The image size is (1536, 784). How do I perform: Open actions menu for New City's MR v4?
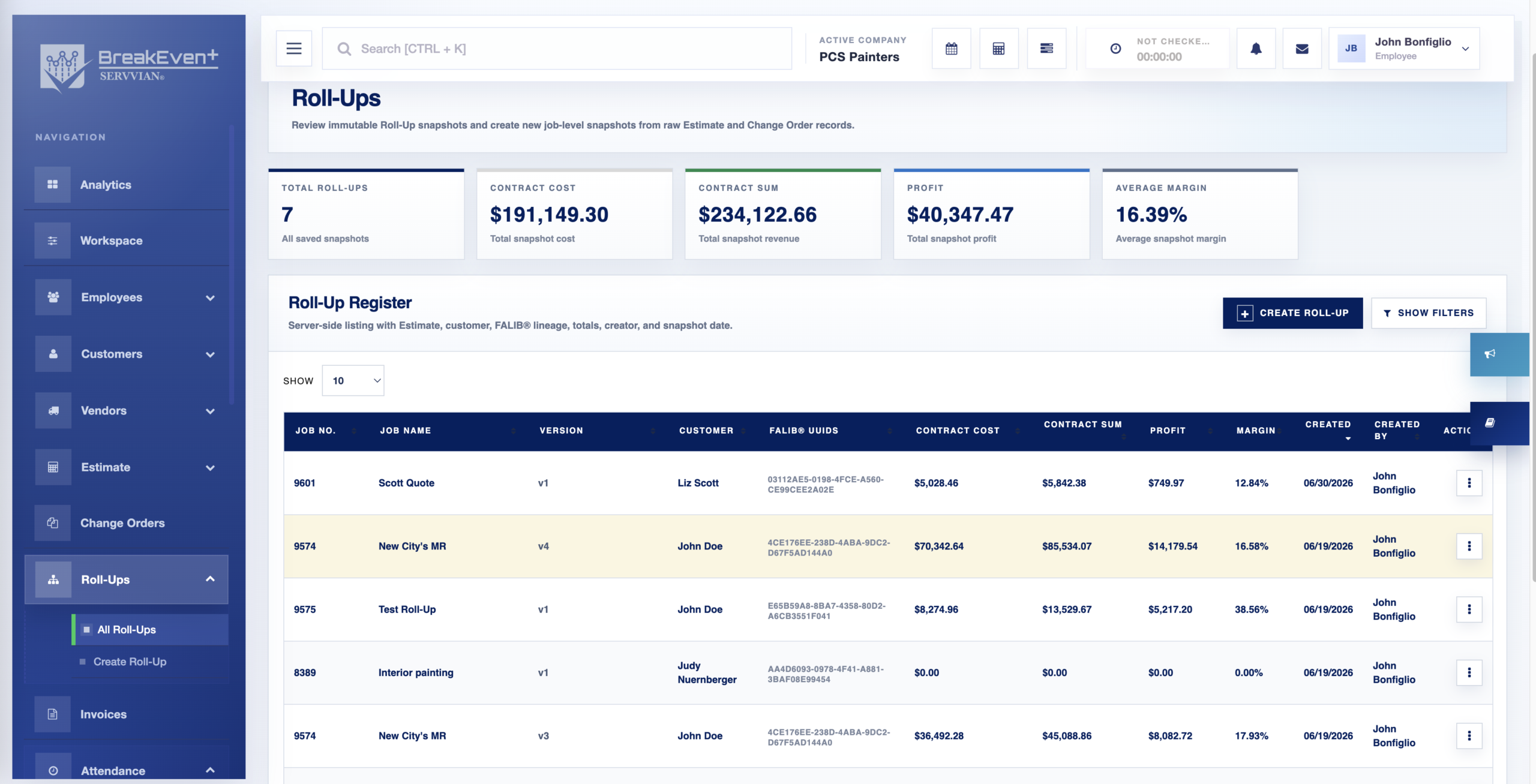[x=1469, y=546]
